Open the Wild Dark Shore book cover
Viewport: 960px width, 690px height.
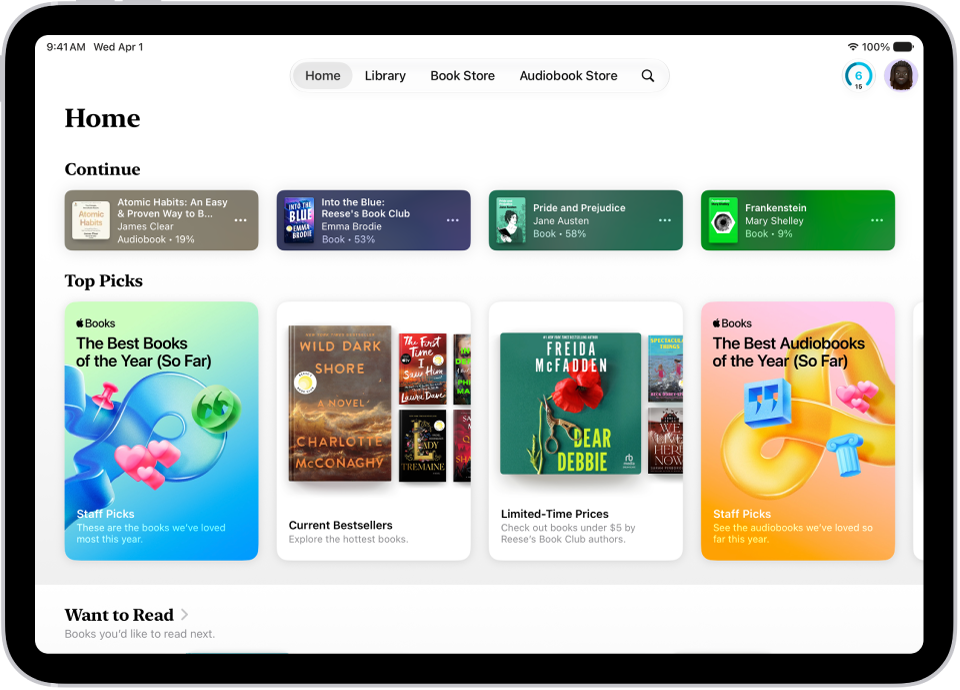point(340,403)
